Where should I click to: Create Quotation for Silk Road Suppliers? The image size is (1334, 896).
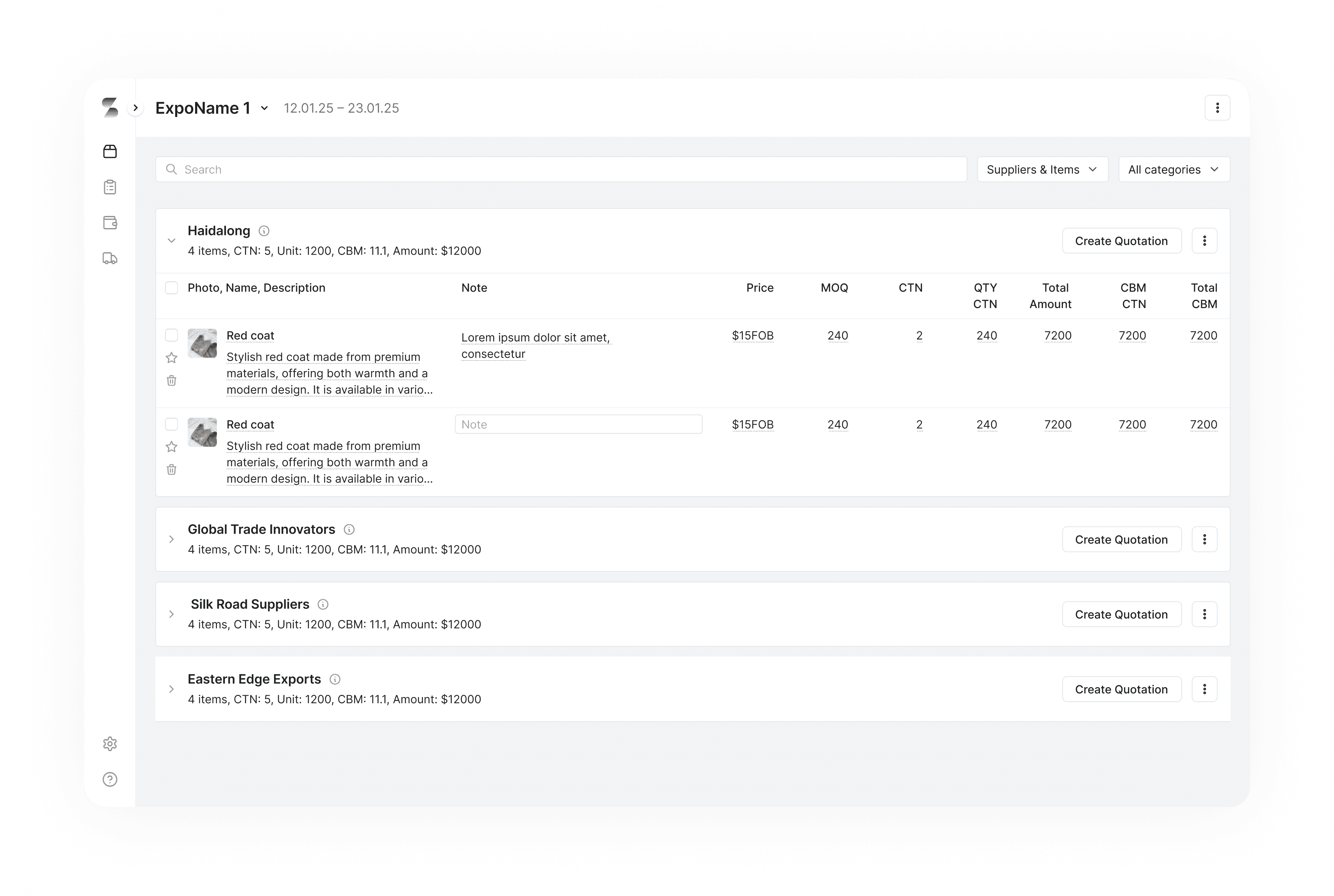1121,614
